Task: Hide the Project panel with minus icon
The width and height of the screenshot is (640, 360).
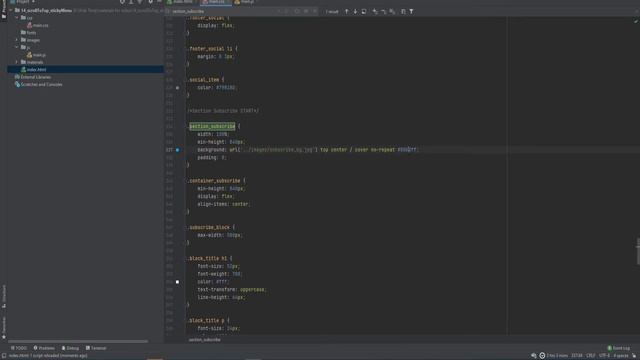Action: 159,2
